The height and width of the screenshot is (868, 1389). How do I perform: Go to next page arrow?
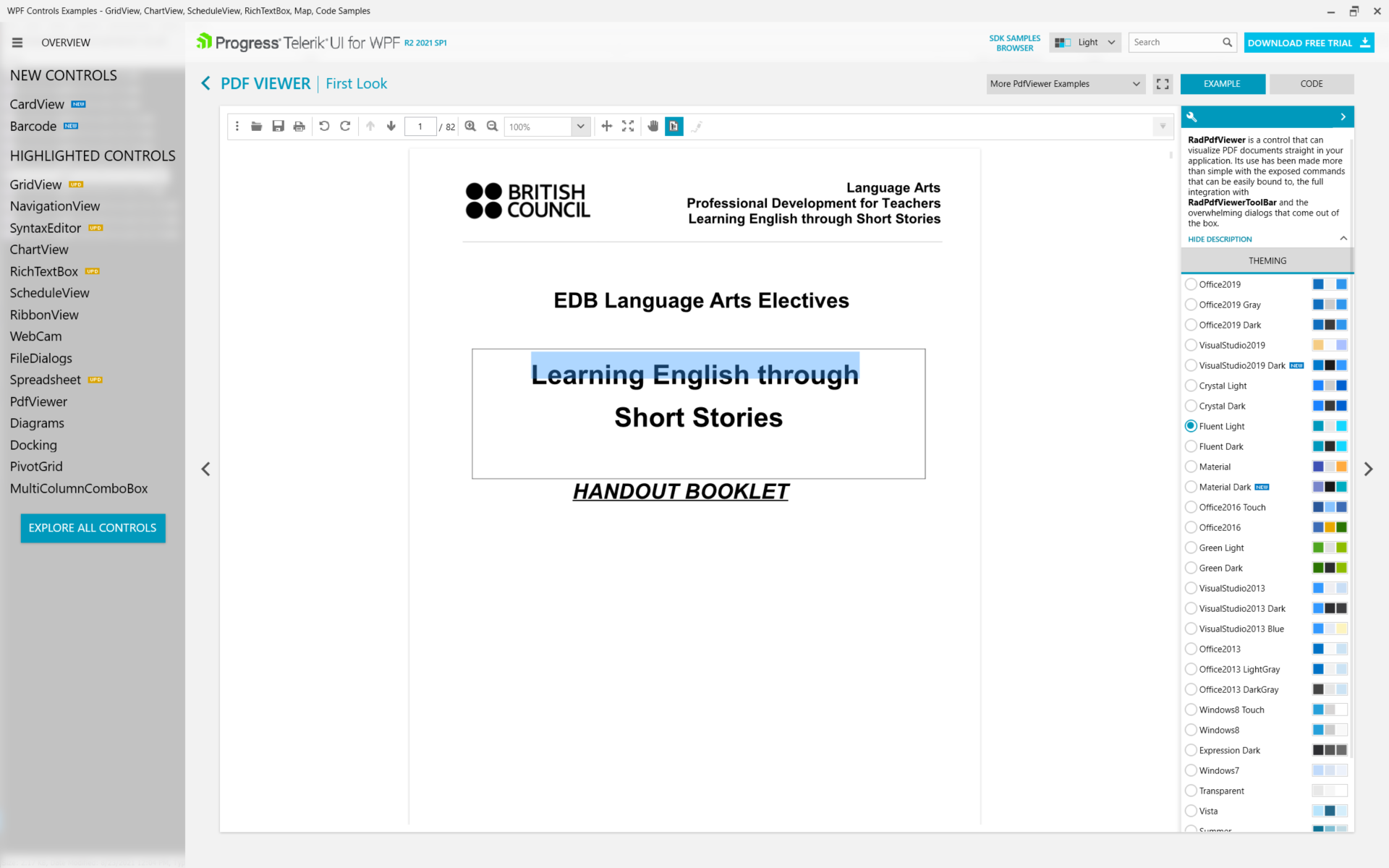click(391, 127)
